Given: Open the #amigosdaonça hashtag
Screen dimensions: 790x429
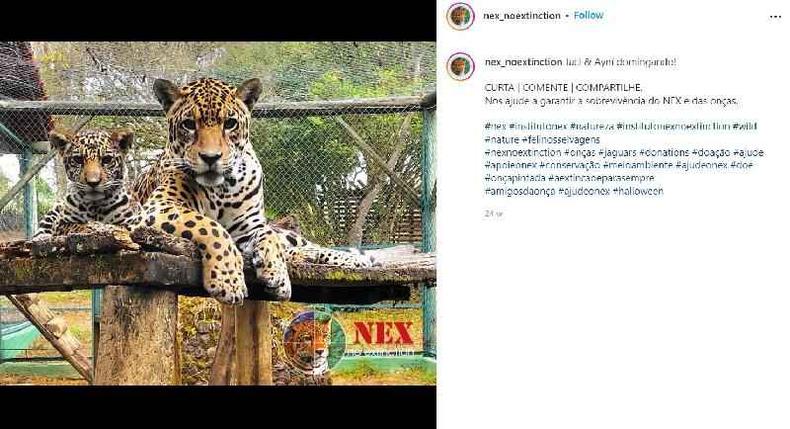Looking at the screenshot, I should tap(520, 191).
